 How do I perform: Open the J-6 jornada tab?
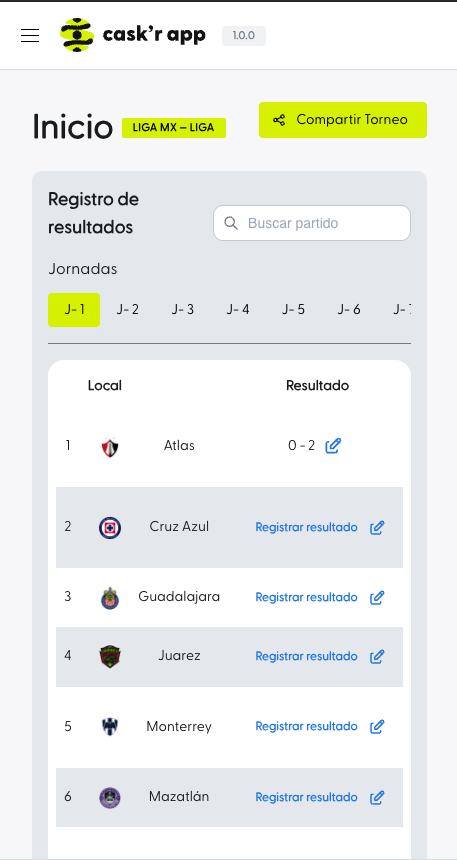[x=349, y=310]
